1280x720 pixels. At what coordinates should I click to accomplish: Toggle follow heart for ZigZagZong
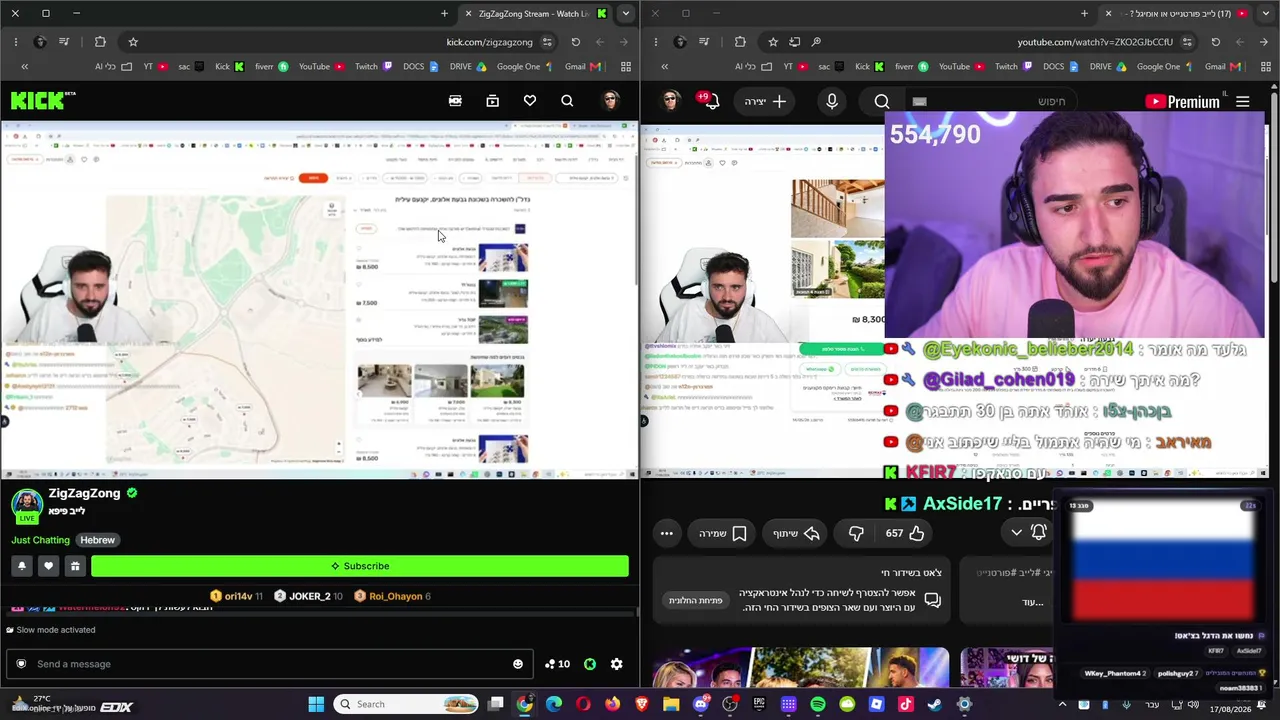tap(48, 566)
